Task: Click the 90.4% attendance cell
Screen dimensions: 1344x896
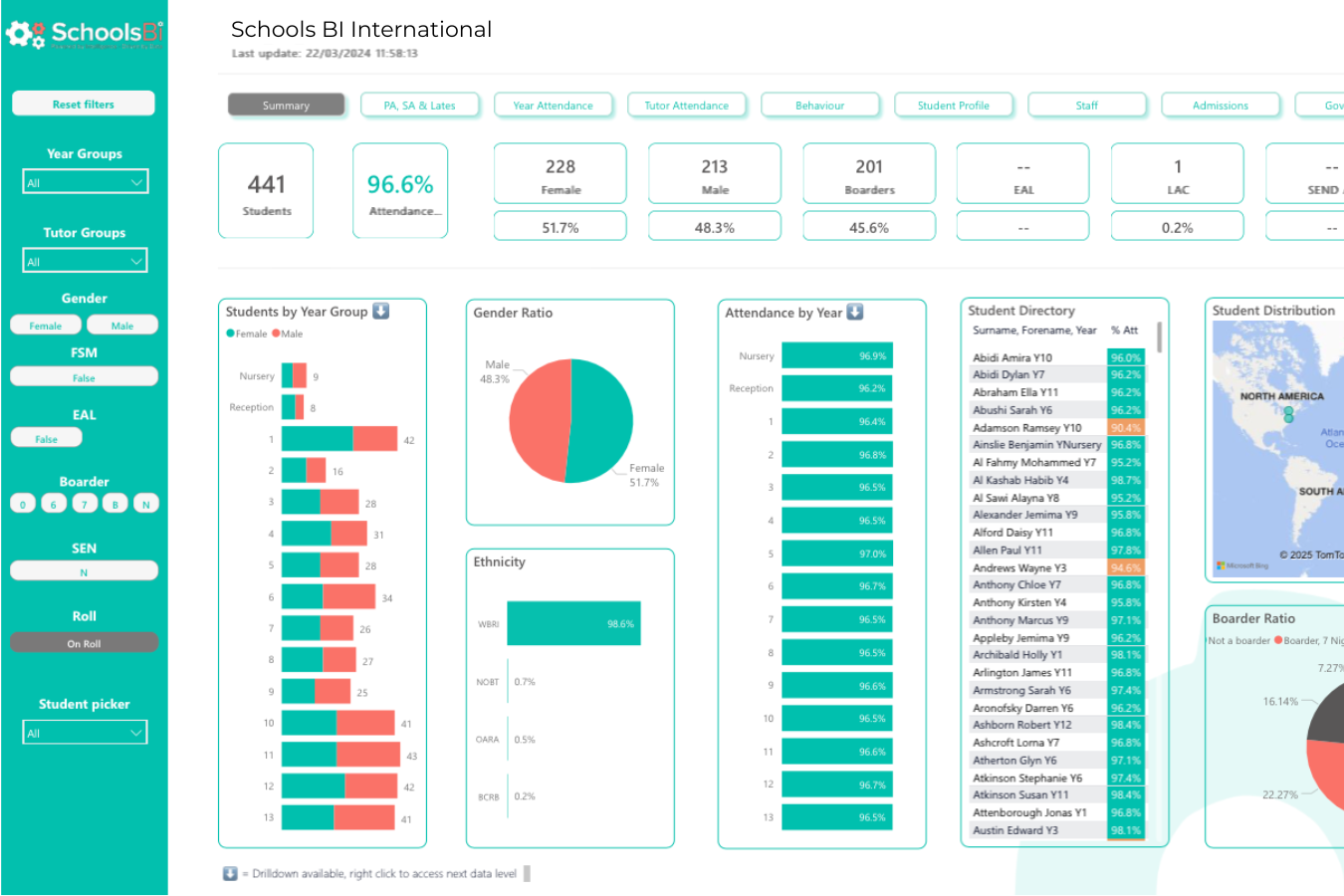Action: point(1126,427)
